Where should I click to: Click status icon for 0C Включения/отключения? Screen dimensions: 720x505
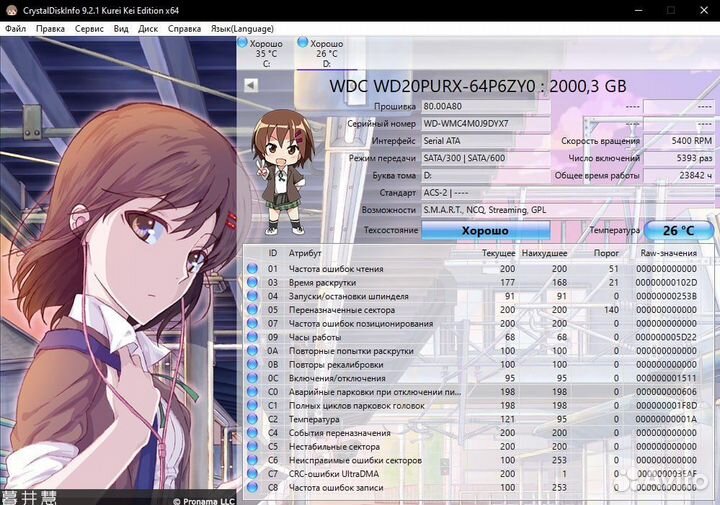[x=252, y=378]
